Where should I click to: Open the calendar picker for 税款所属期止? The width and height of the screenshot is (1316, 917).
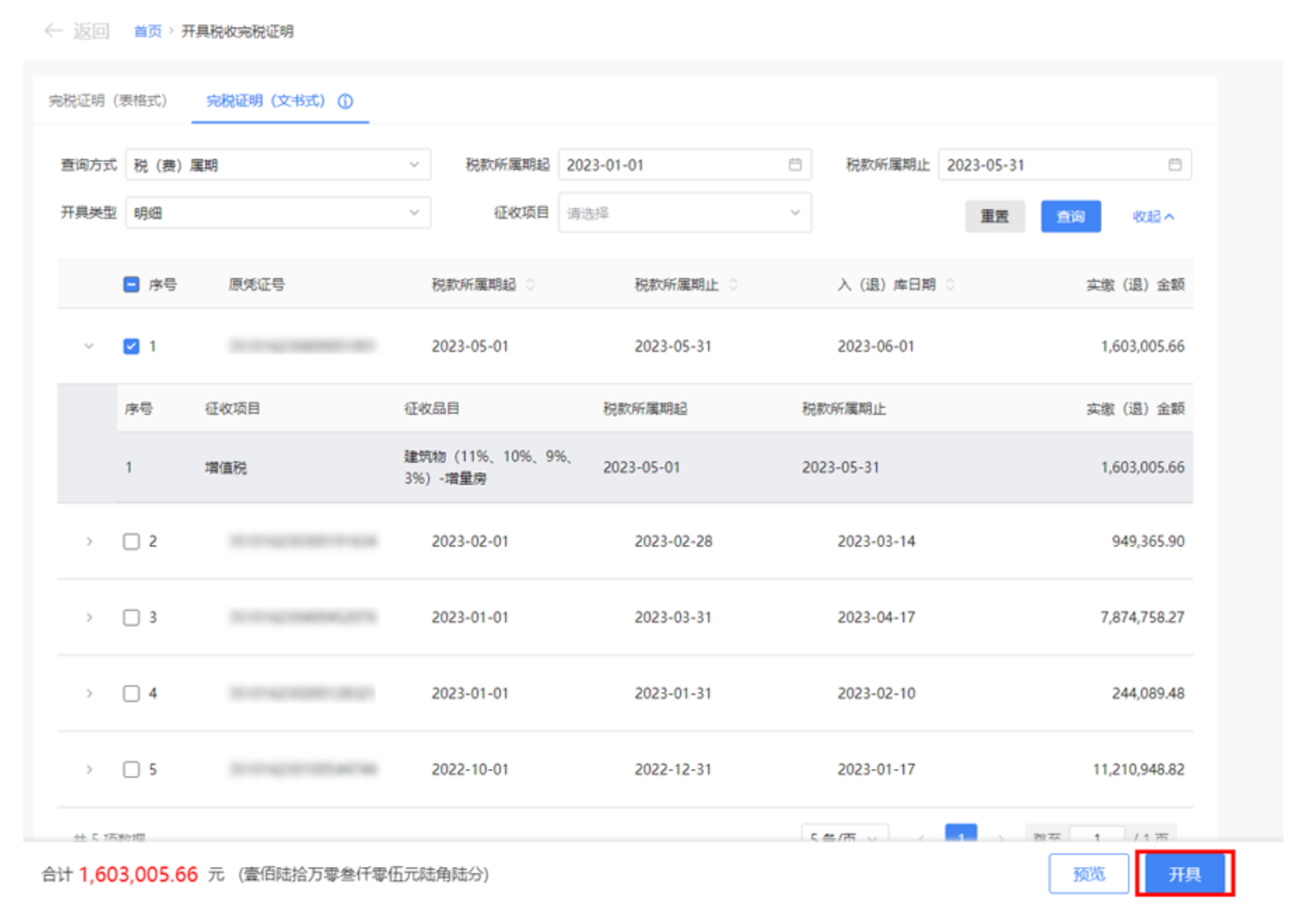(x=1174, y=164)
